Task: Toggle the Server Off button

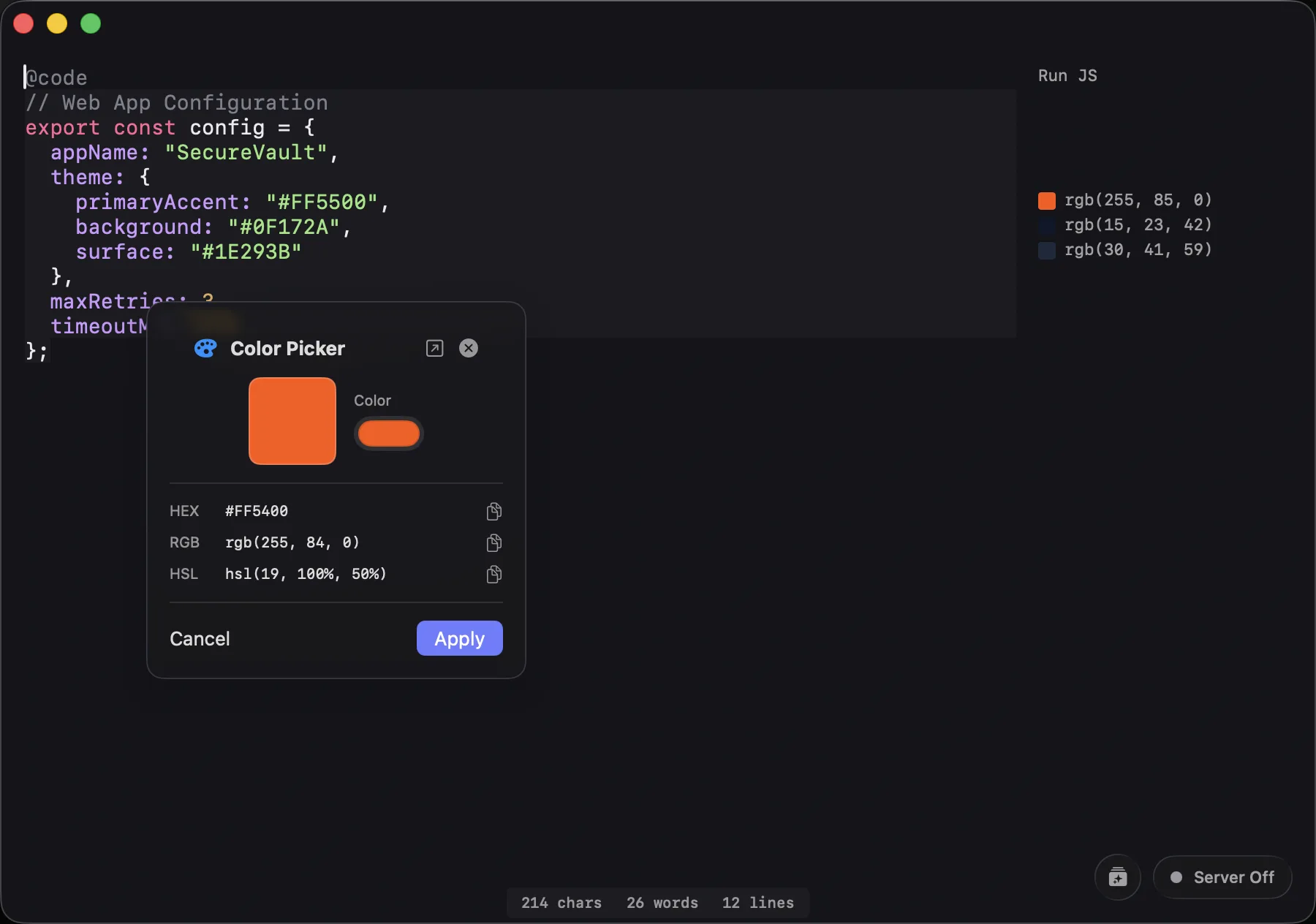Action: coord(1222,877)
